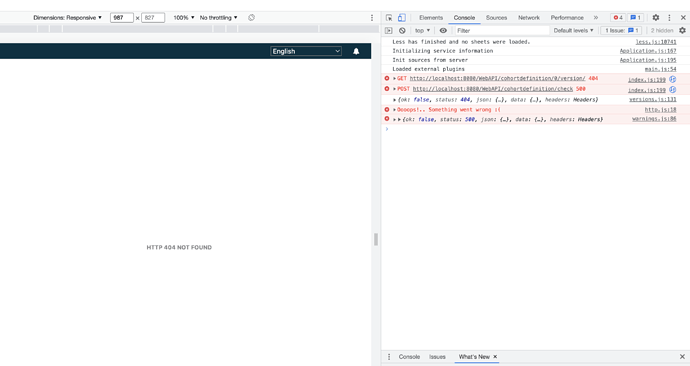
Task: Click the console prompt caret line
Action: coord(536,129)
